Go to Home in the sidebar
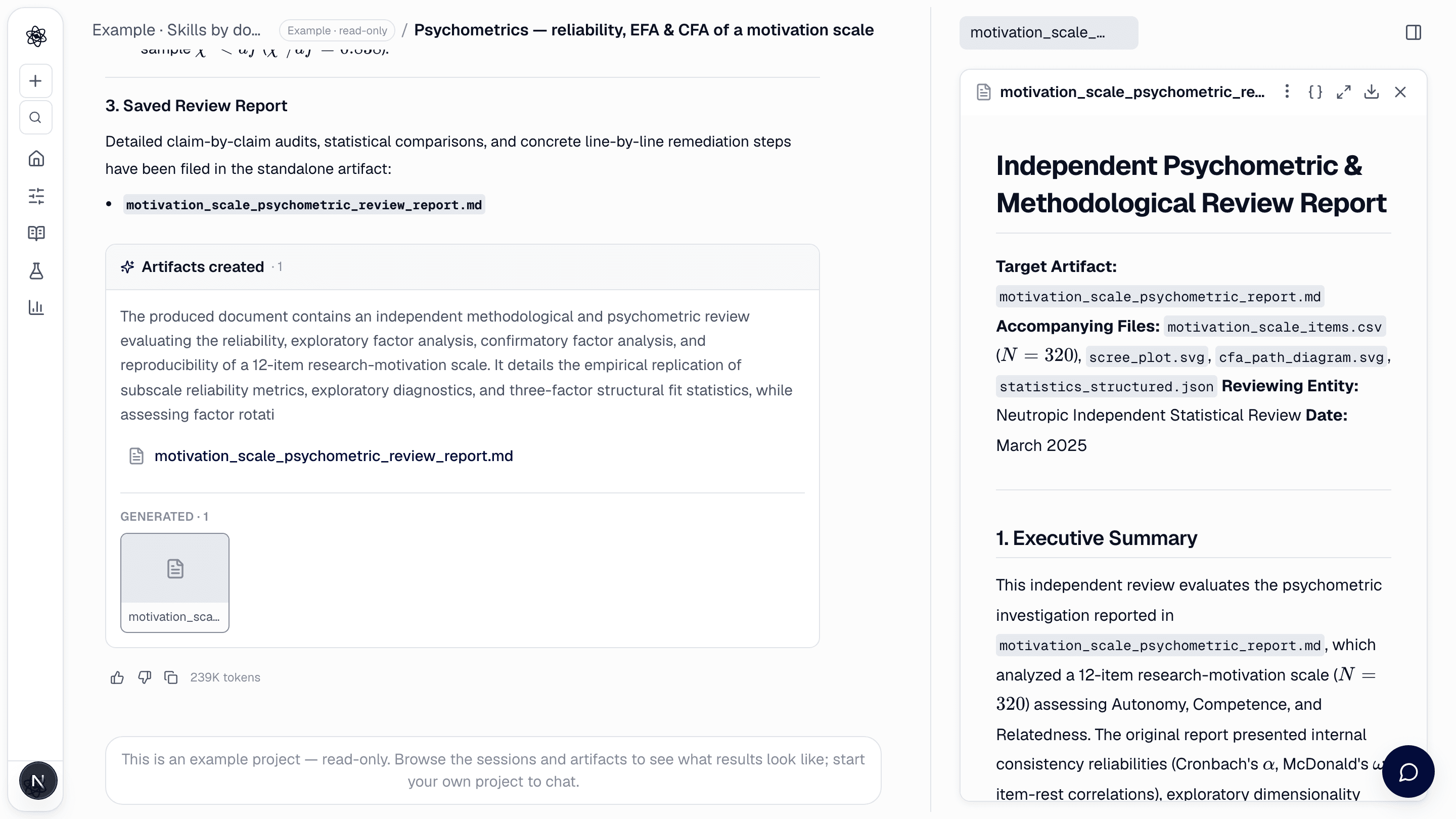The width and height of the screenshot is (1456, 819). pyautogui.click(x=36, y=158)
